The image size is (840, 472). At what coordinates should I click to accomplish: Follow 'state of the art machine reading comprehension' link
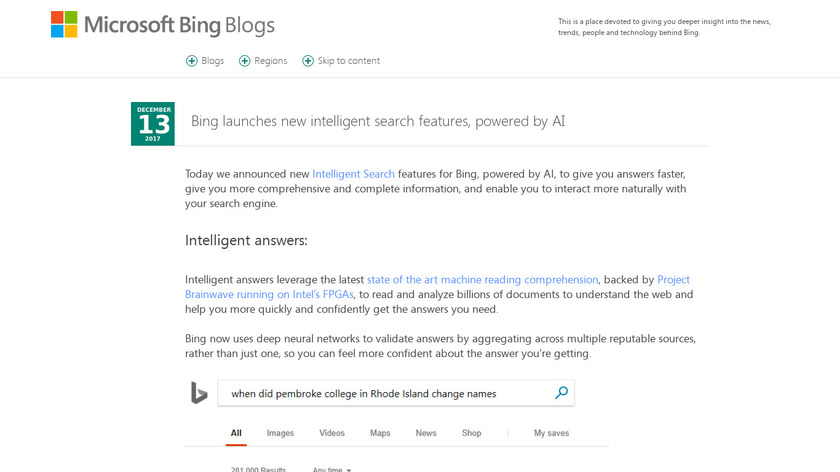click(x=482, y=280)
